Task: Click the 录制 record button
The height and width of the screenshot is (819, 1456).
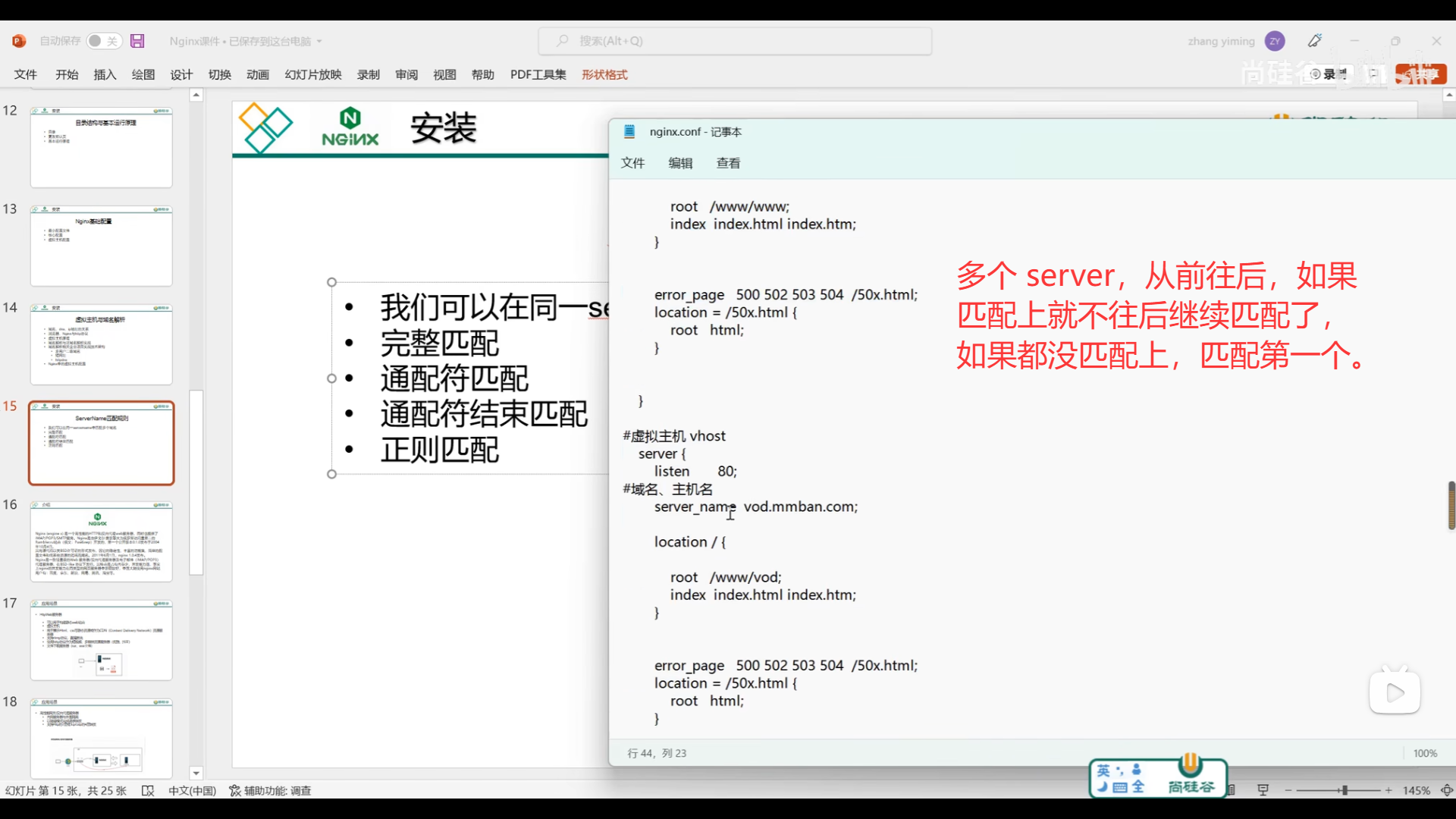Action: tap(1329, 74)
